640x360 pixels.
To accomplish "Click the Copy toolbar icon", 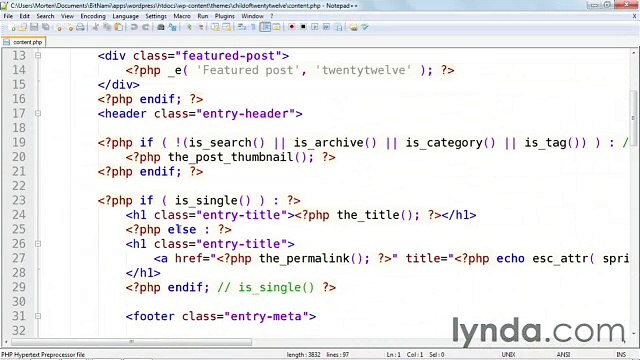I will [x=107, y=27].
